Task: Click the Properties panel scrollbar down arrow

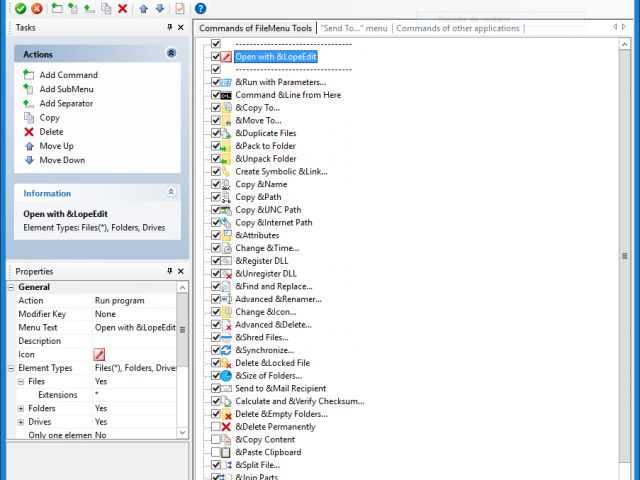Action: coord(182,433)
